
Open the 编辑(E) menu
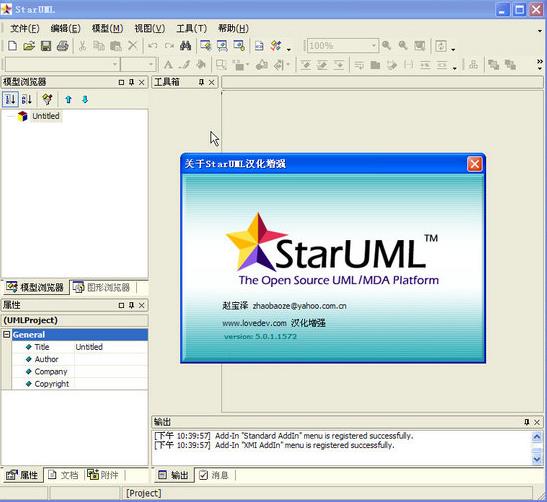pyautogui.click(x=66, y=28)
